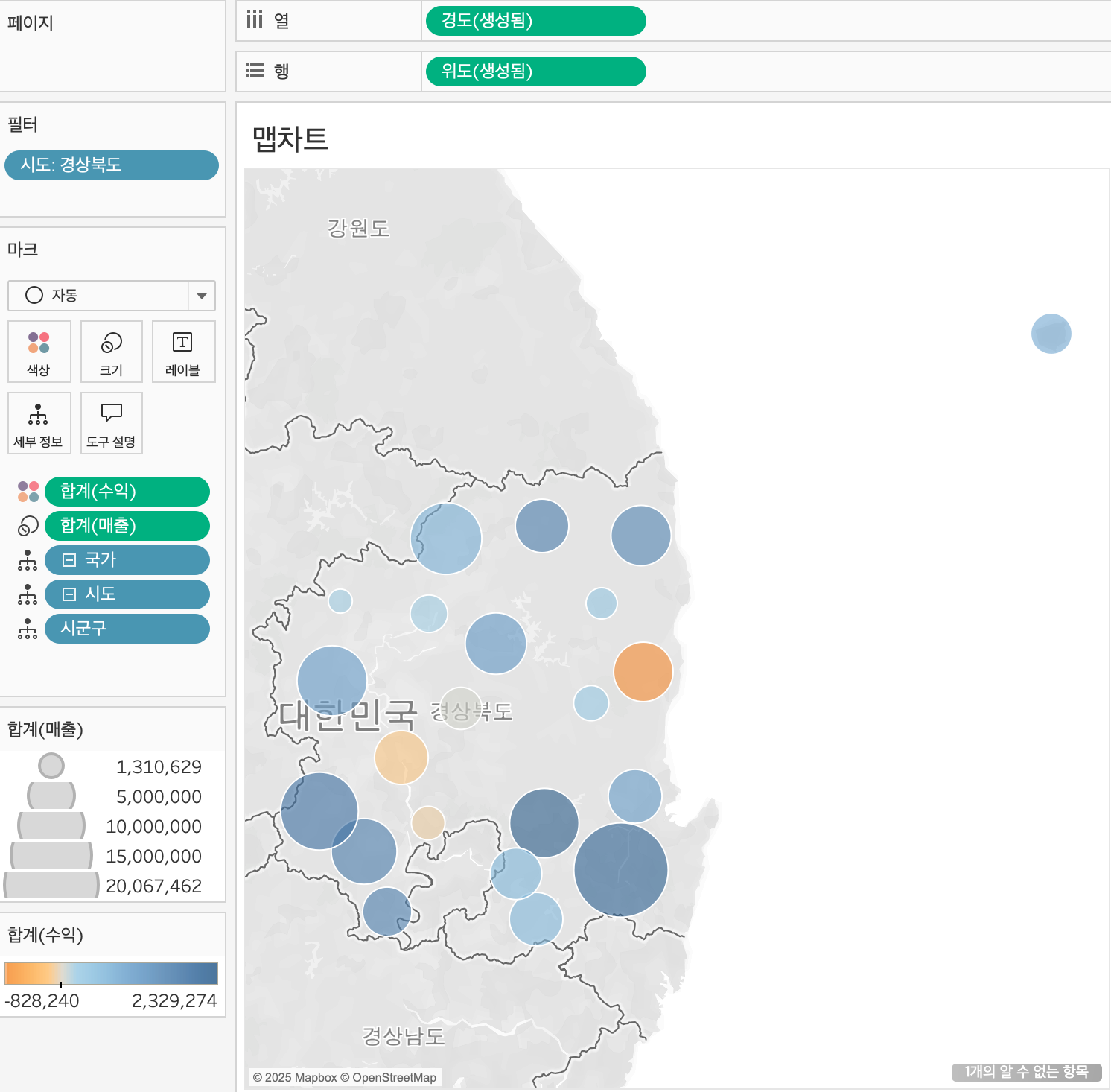
Task: Open the 크기 (size) mark card
Action: pyautogui.click(x=111, y=352)
